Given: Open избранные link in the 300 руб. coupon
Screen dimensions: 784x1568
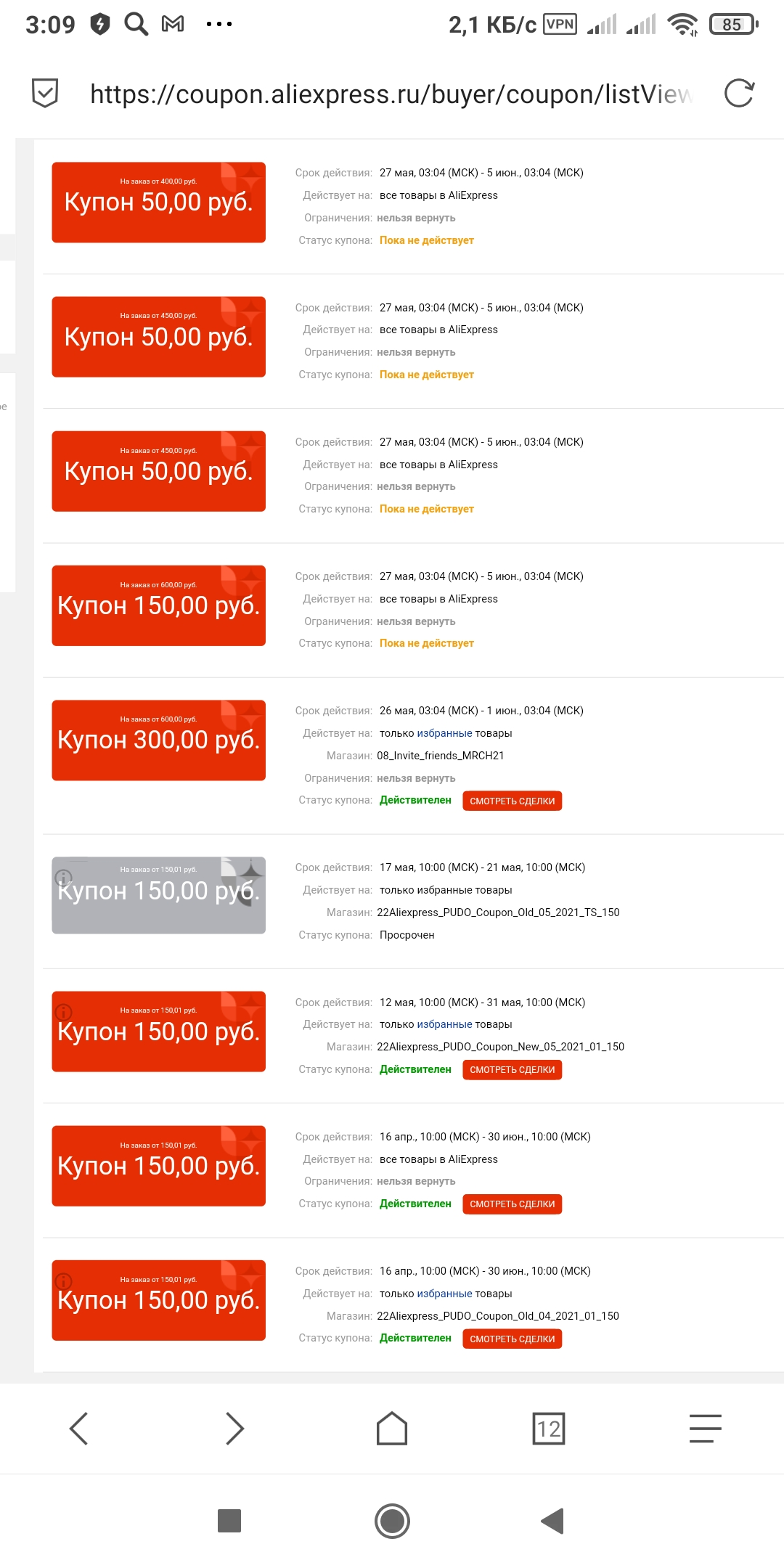Looking at the screenshot, I should tap(444, 733).
